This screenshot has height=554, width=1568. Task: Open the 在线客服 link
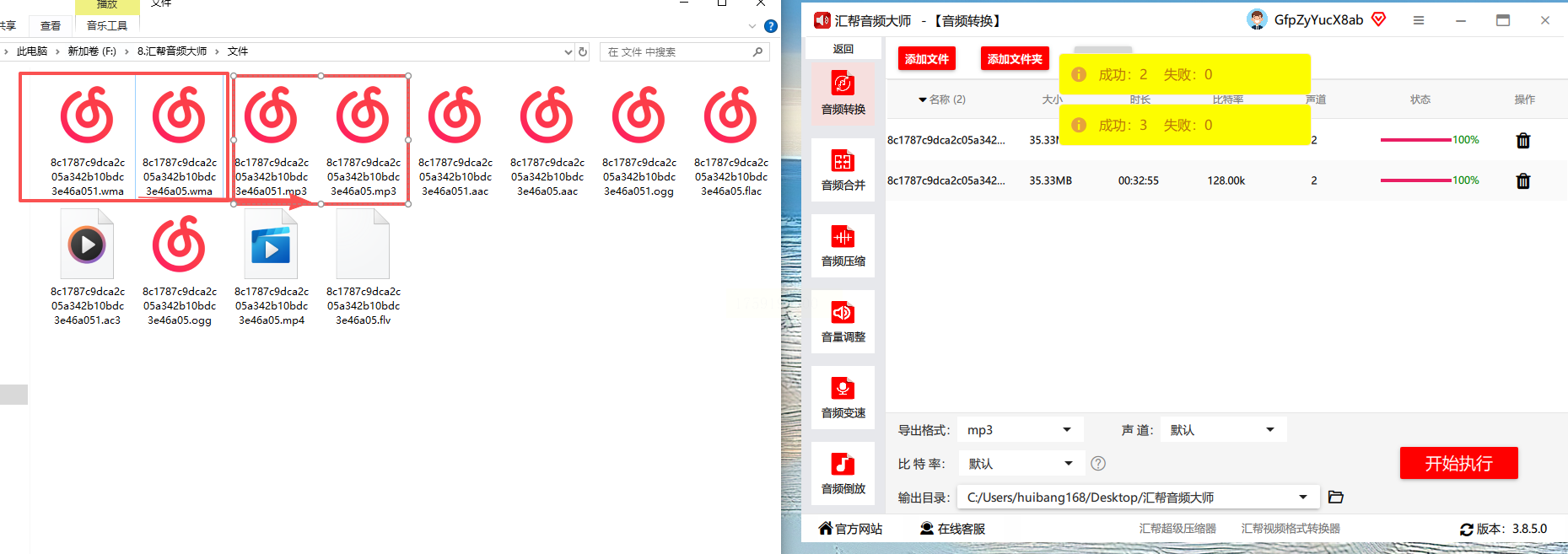coord(962,529)
